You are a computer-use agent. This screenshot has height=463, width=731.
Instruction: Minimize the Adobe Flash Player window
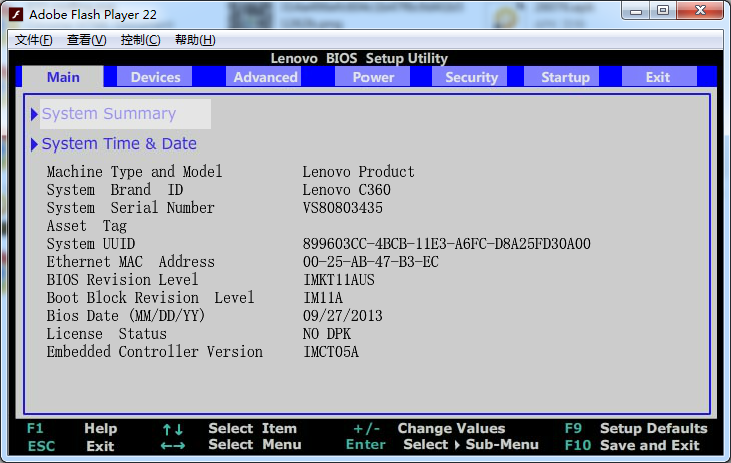pos(636,11)
